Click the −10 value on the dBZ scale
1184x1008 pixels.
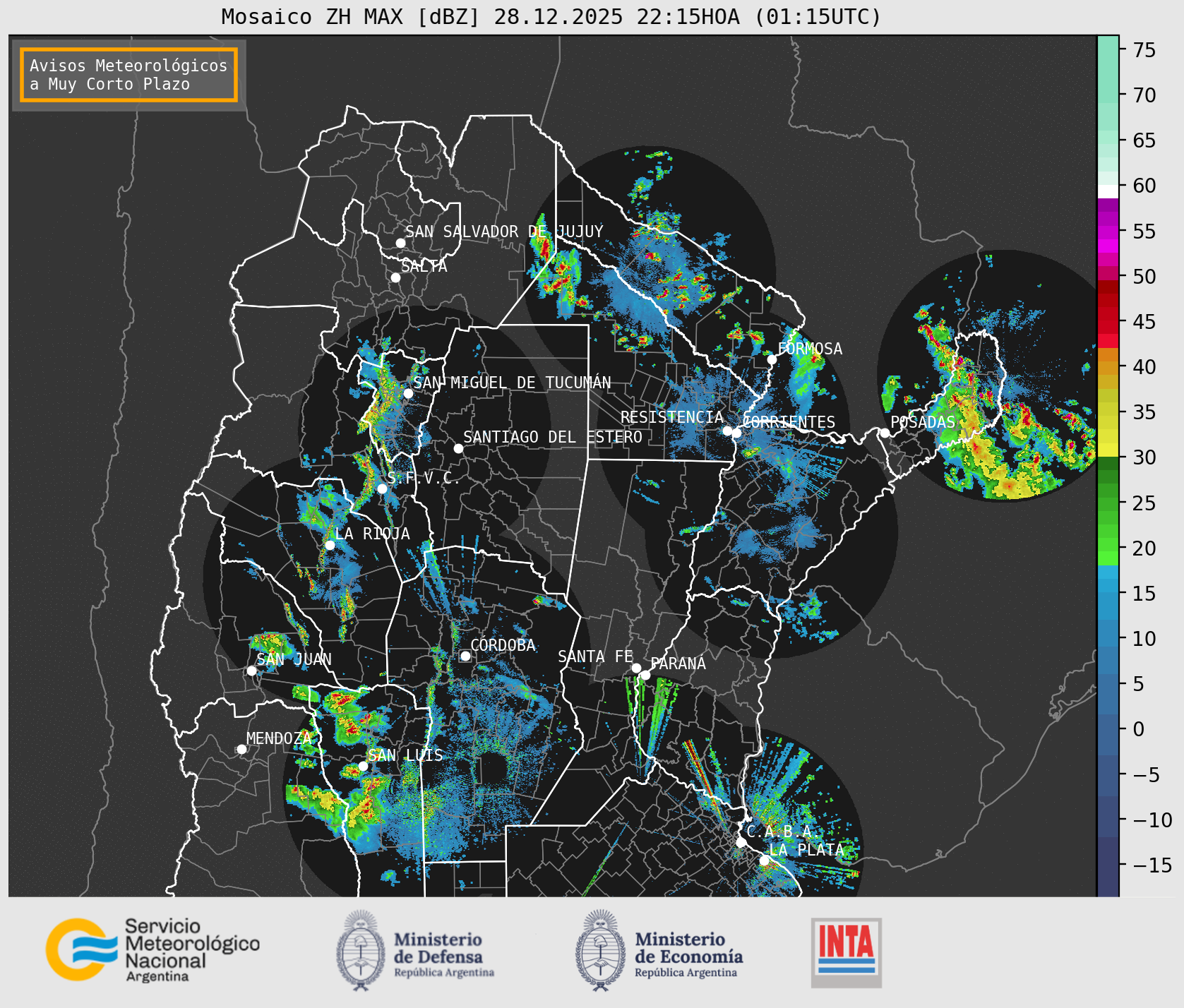(1153, 820)
